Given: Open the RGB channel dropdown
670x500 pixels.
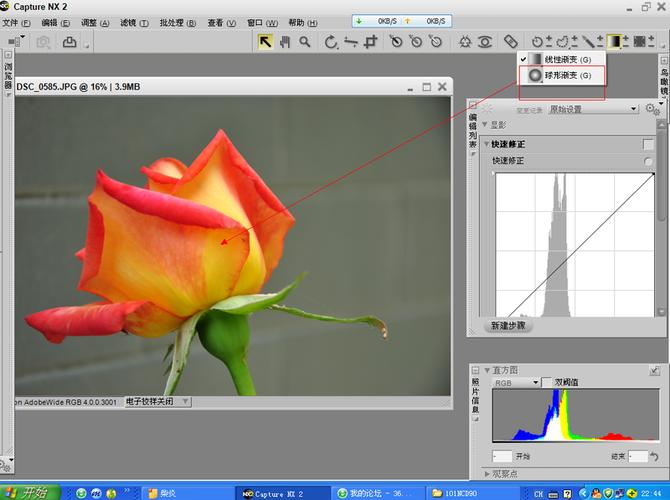Looking at the screenshot, I should pyautogui.click(x=515, y=382).
